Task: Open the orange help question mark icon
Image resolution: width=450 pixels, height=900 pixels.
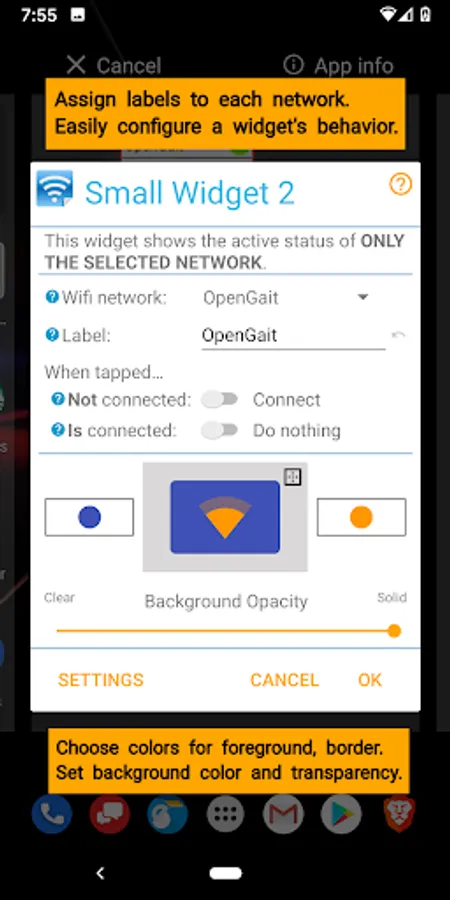Action: coord(401,184)
